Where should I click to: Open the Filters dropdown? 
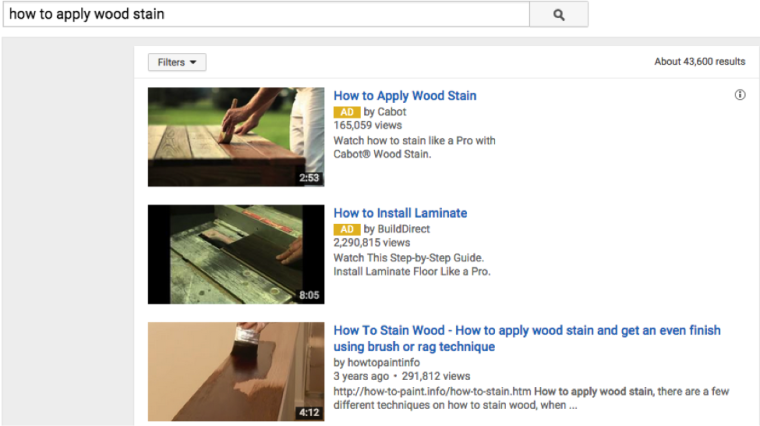coord(177,62)
